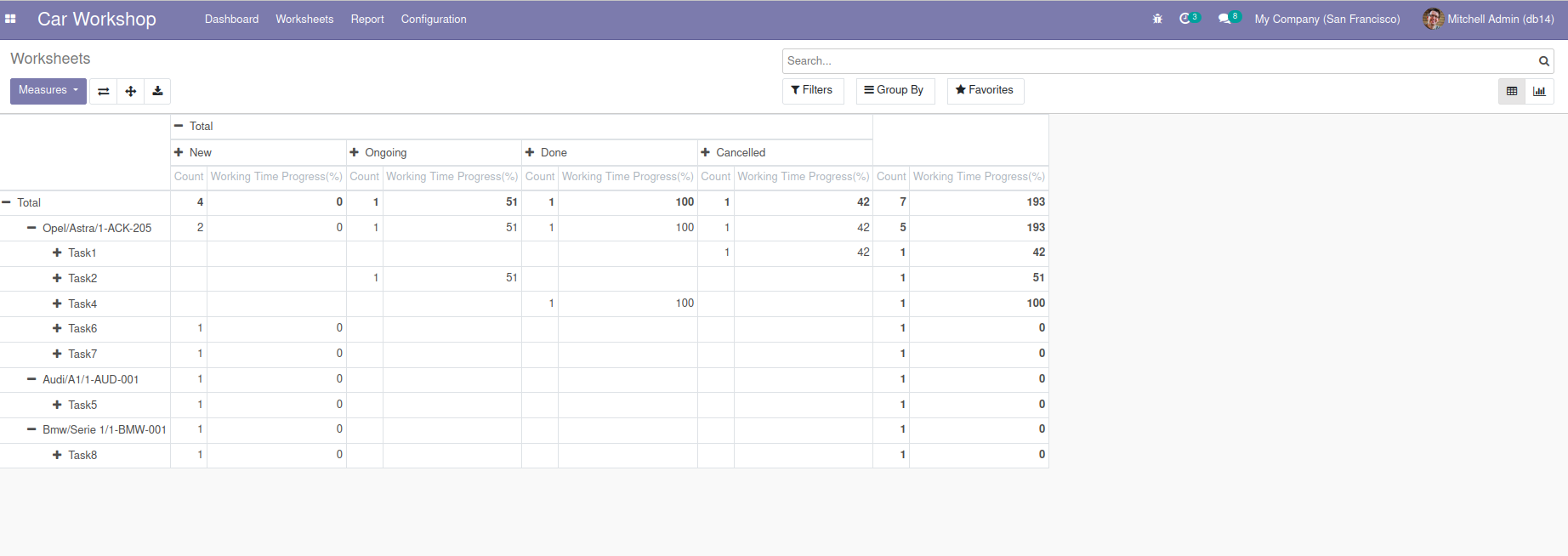
Task: Open the apps grid menu icon
Action: click(10, 19)
